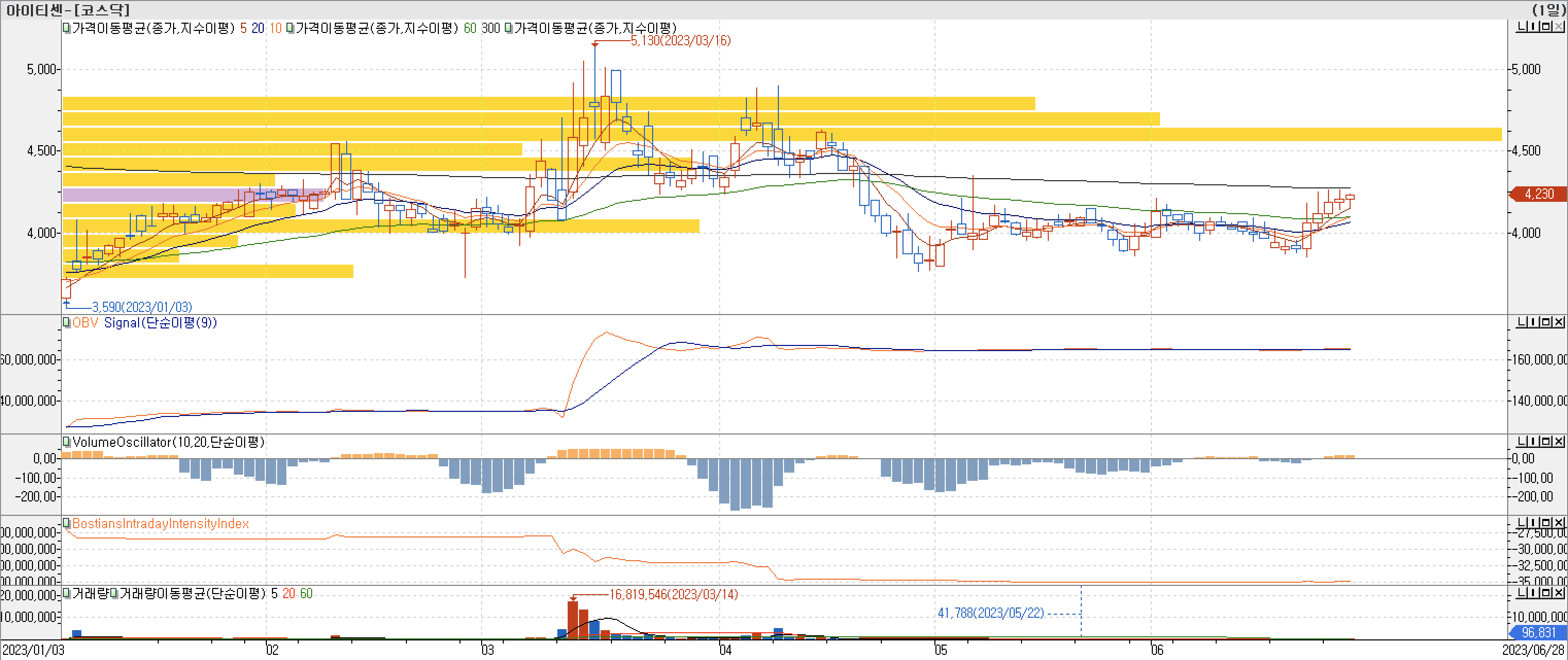Toggle green marker before first 가격이동평균 indicator
Screen dimensions: 1568x660
(x=66, y=28)
